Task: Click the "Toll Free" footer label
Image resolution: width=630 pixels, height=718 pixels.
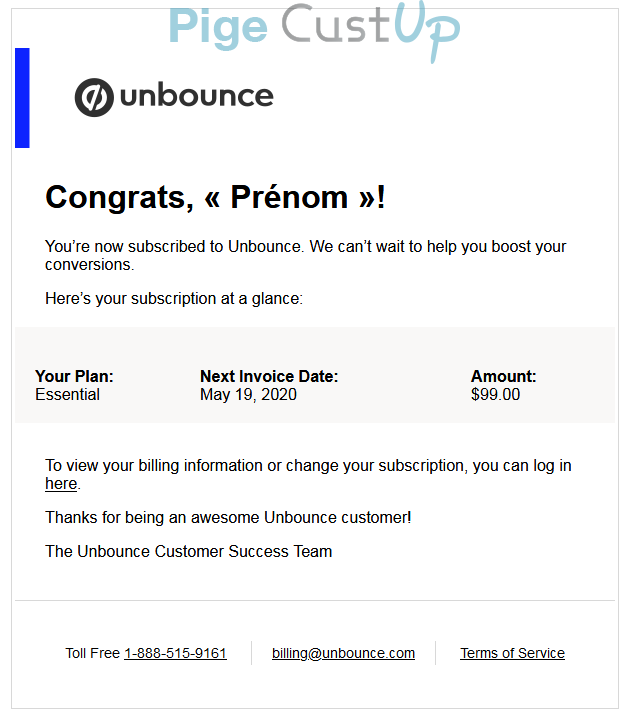Action: (x=92, y=653)
